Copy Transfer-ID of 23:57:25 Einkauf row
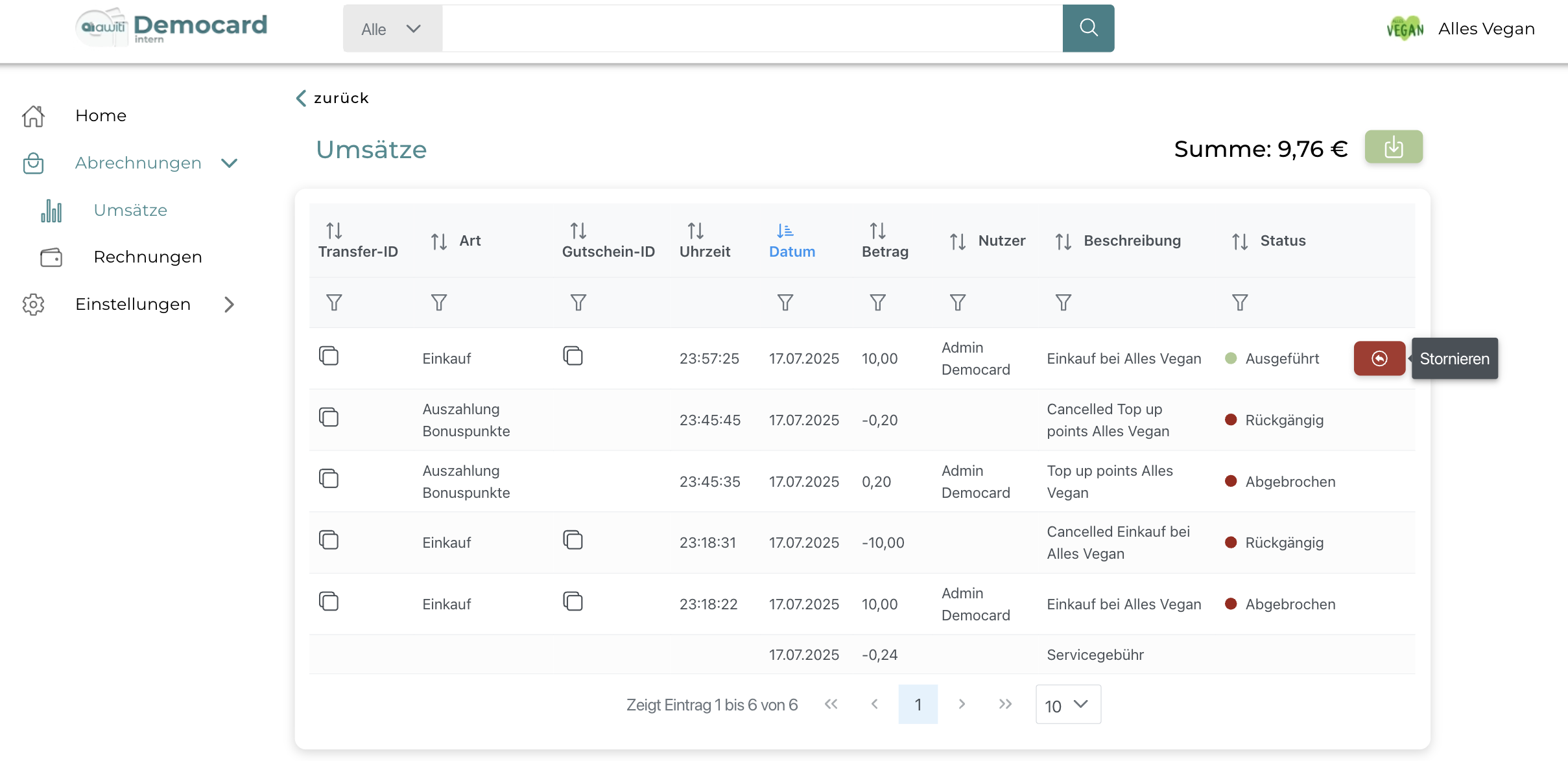The width and height of the screenshot is (1568, 761). [329, 356]
